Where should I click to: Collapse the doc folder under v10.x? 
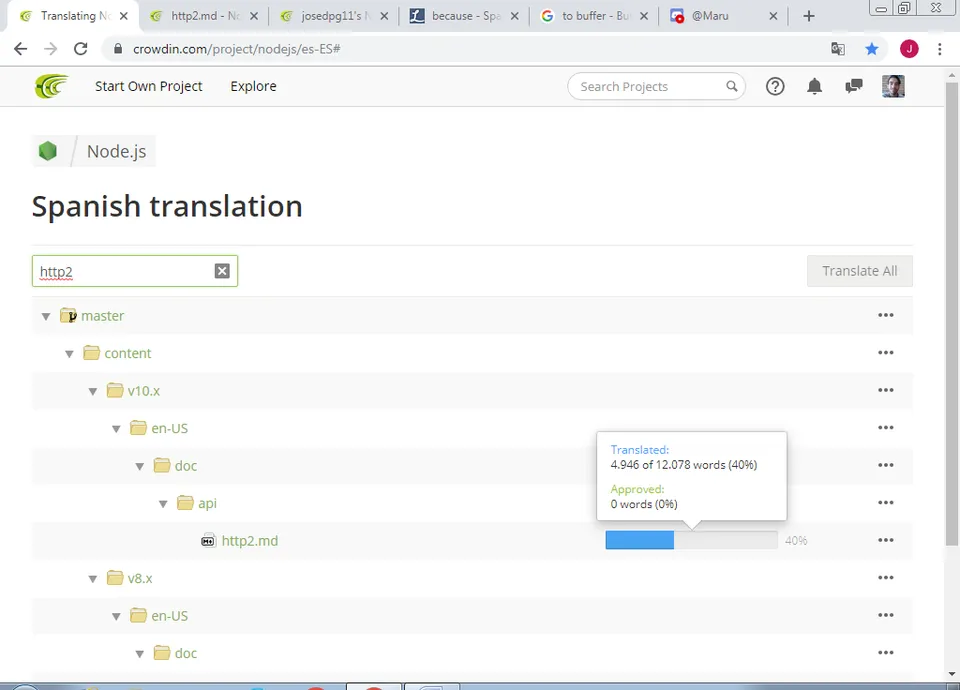coord(140,467)
